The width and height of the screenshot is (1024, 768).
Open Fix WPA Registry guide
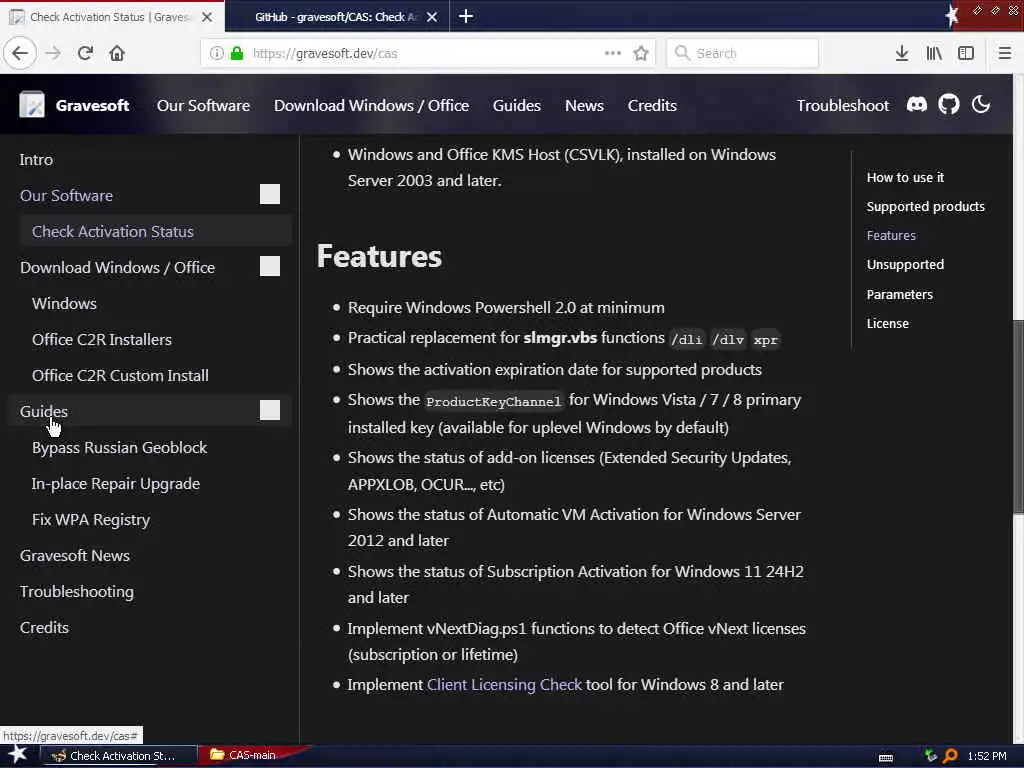(x=91, y=519)
